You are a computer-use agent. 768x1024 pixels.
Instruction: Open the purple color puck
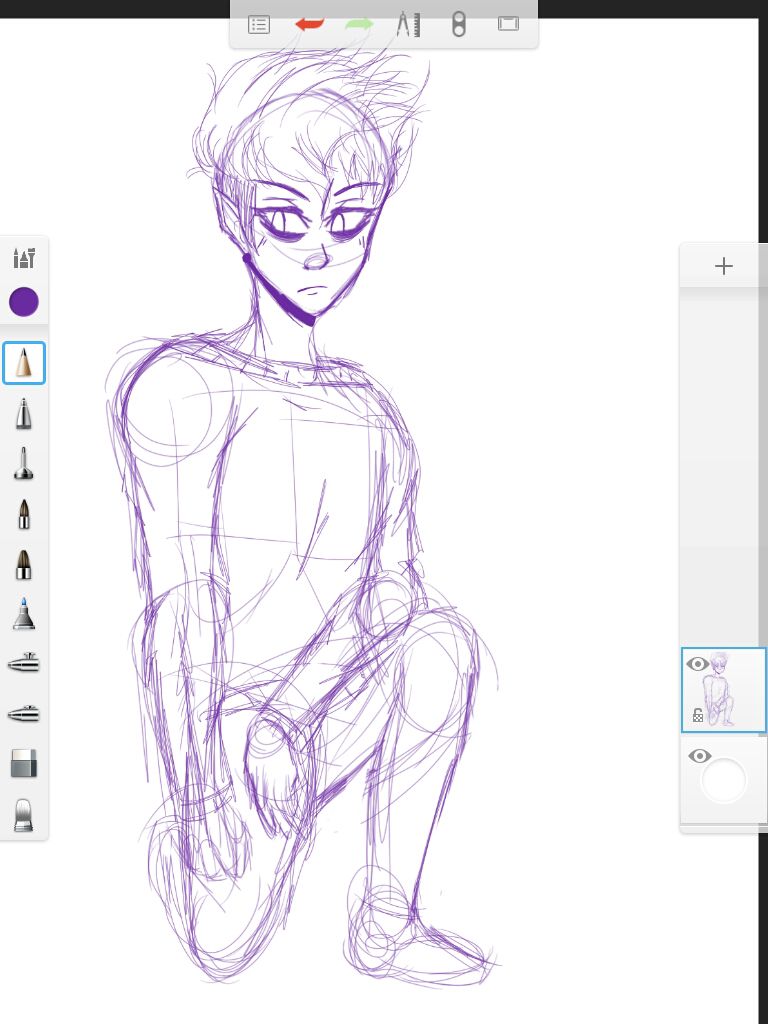click(x=24, y=302)
